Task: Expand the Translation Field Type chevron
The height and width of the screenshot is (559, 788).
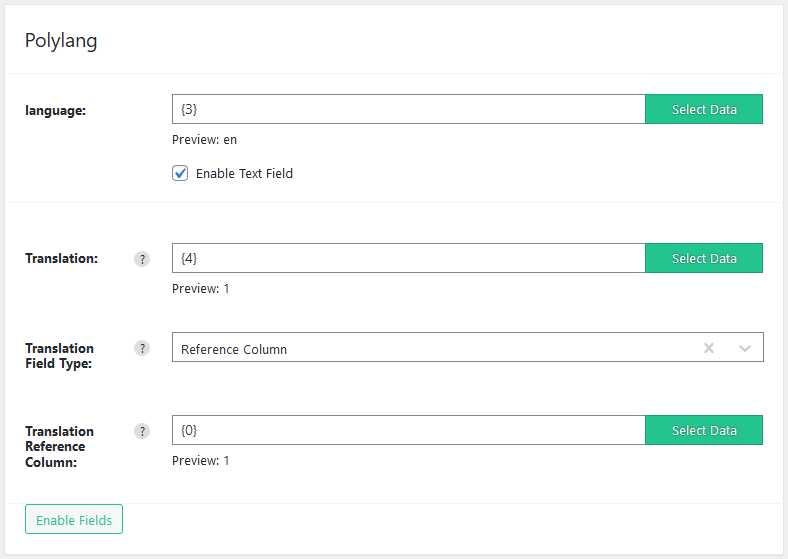Action: (745, 348)
